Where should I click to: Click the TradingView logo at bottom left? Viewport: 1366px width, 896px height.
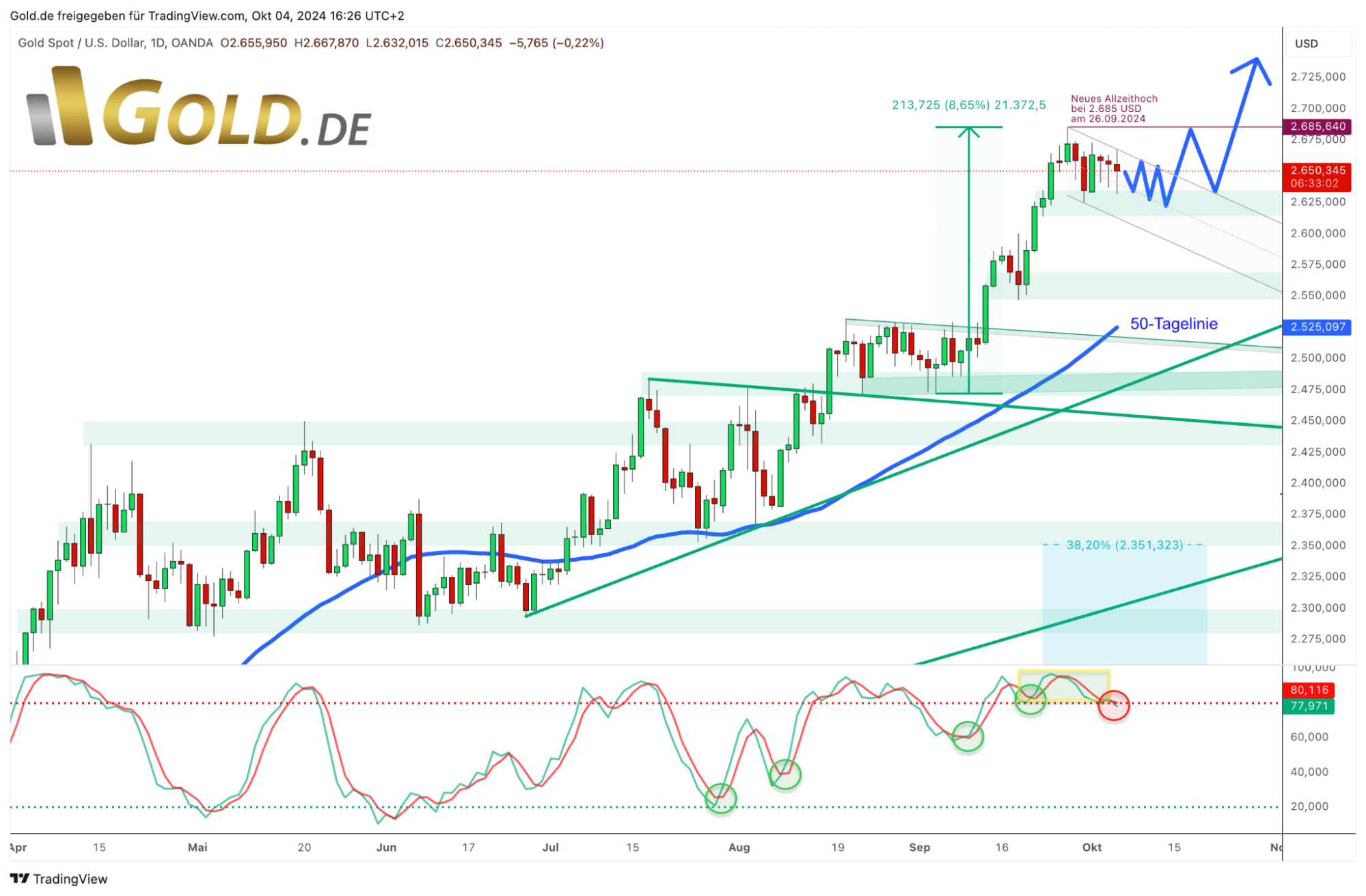(x=59, y=879)
